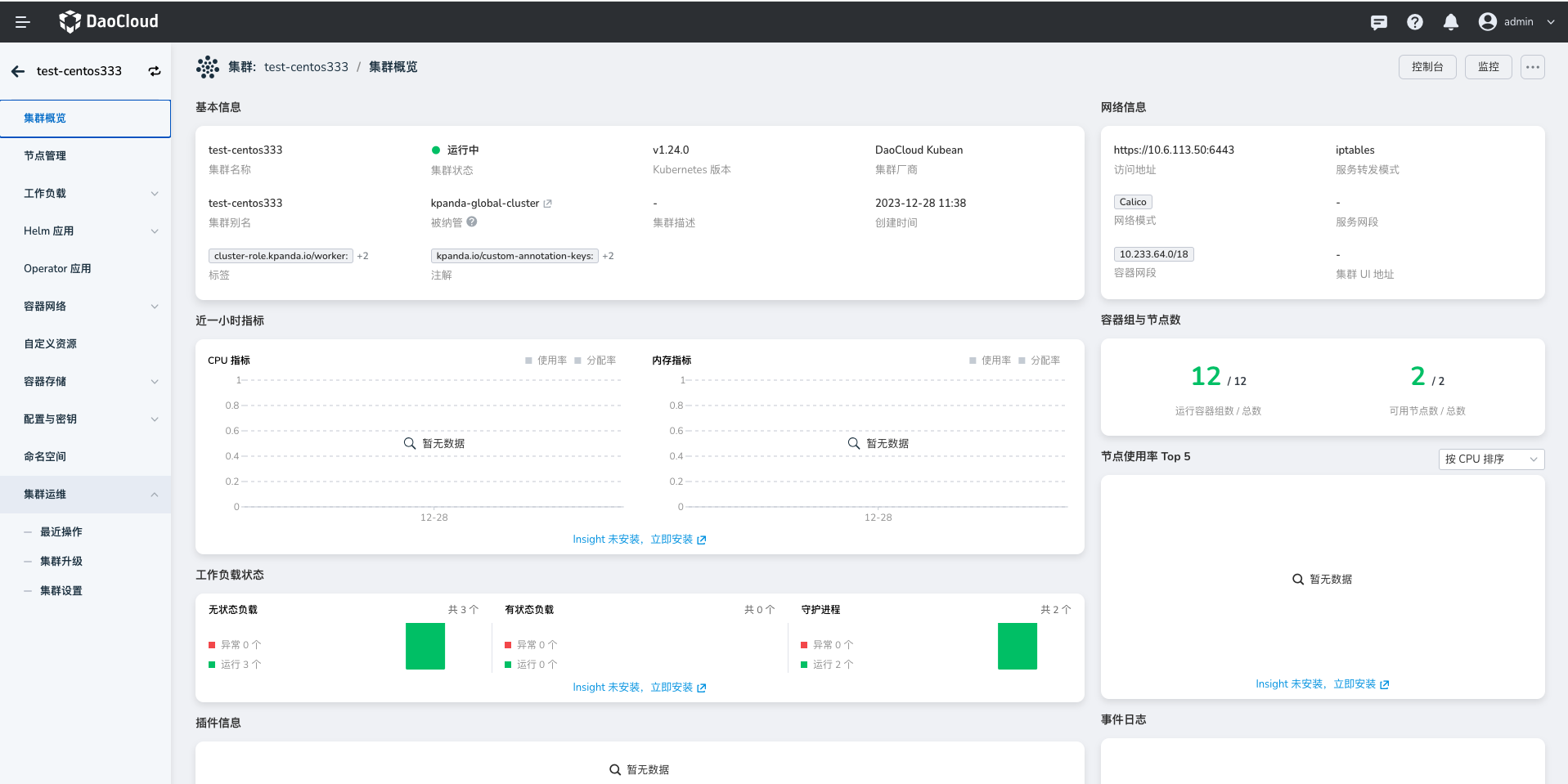Click the help icon next to 被纳管
1568x784 pixels.
472,222
